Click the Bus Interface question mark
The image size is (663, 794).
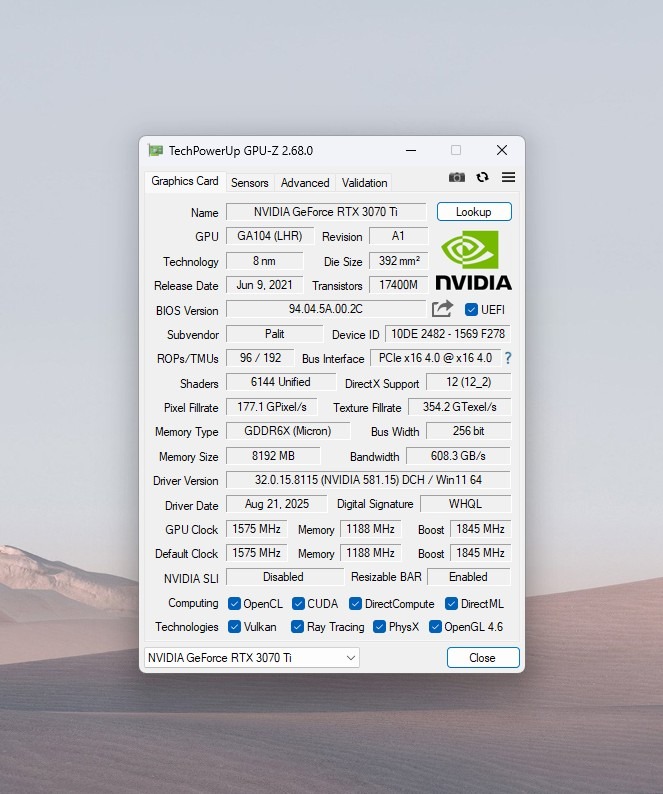point(508,359)
